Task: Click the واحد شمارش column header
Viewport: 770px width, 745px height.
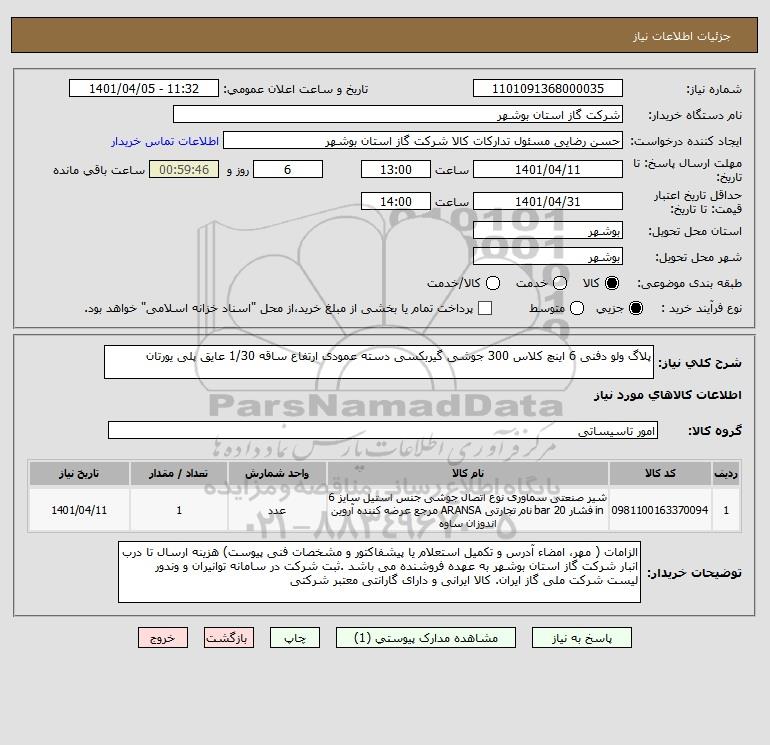Action: pyautogui.click(x=277, y=473)
